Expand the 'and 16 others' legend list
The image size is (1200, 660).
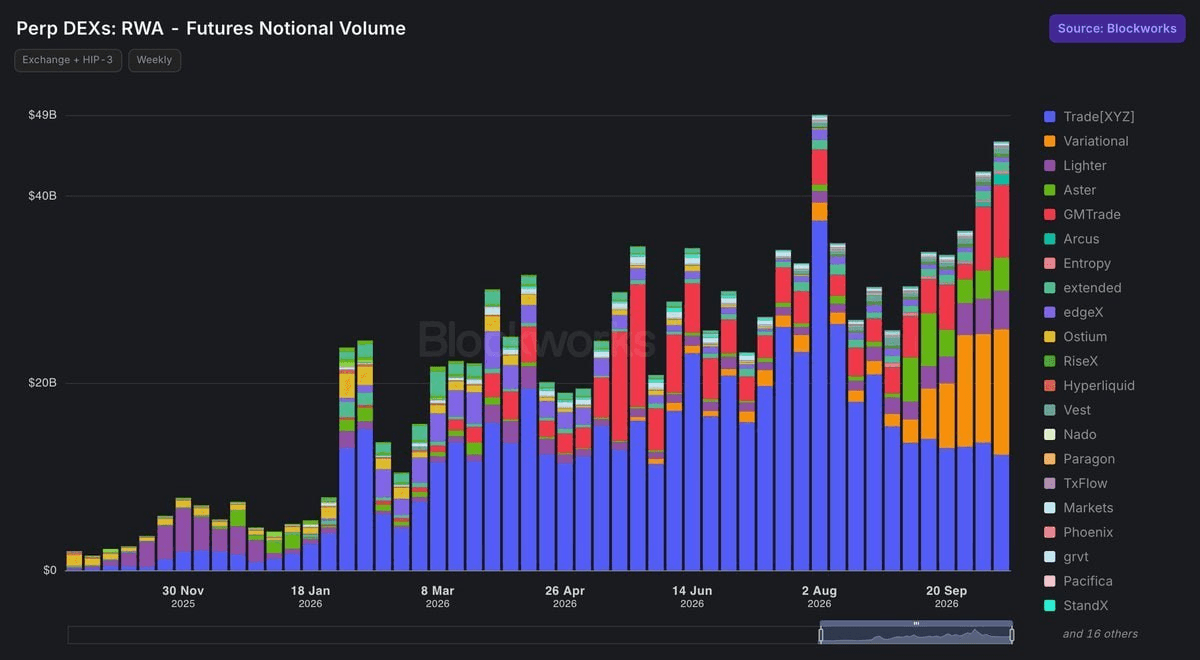point(1100,633)
